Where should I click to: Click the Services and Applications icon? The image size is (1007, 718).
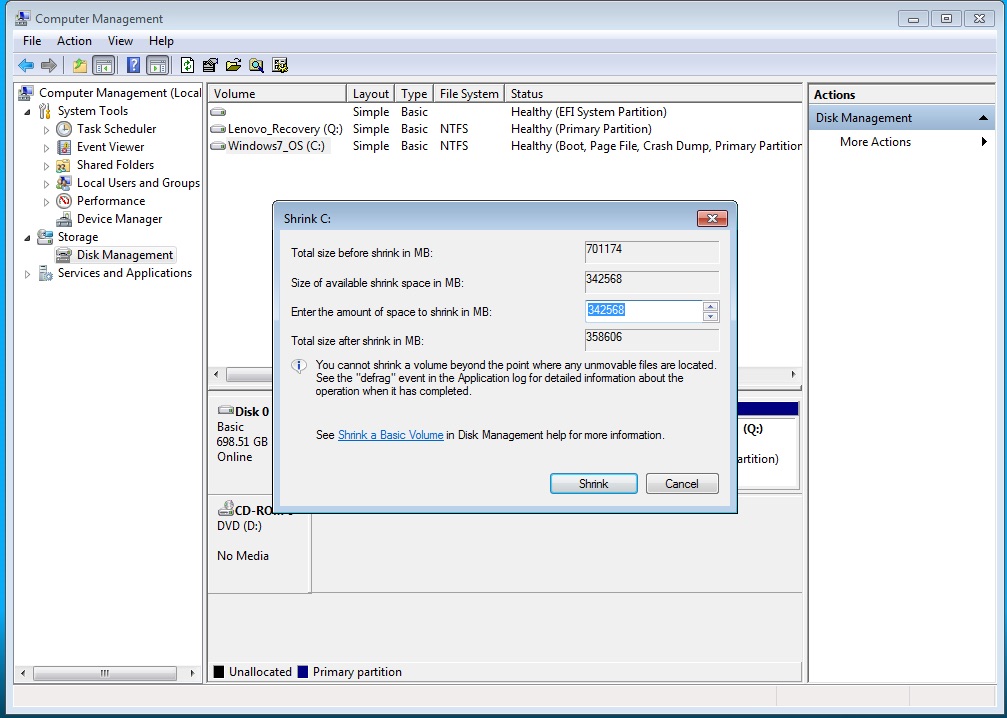tap(45, 273)
